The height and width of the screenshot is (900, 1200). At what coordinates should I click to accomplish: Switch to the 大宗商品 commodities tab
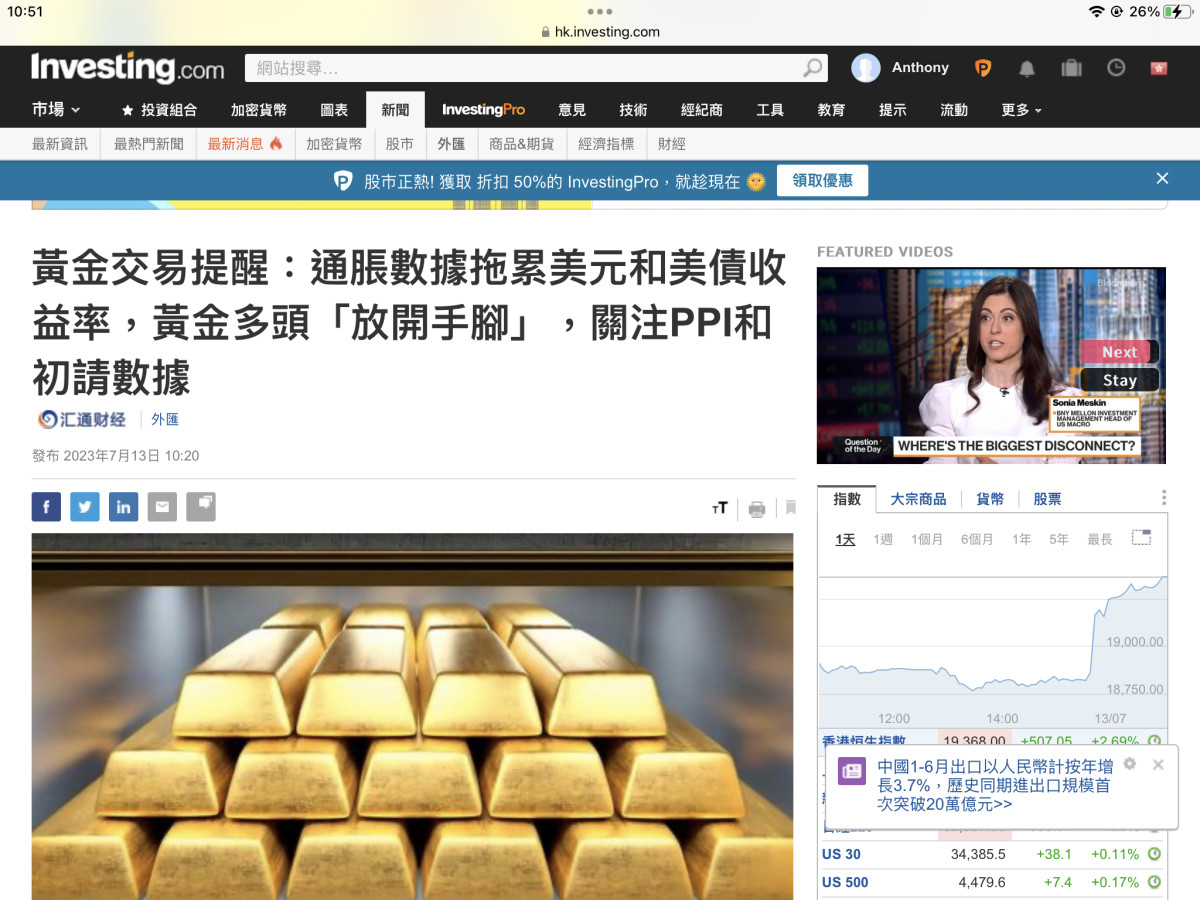(x=918, y=499)
